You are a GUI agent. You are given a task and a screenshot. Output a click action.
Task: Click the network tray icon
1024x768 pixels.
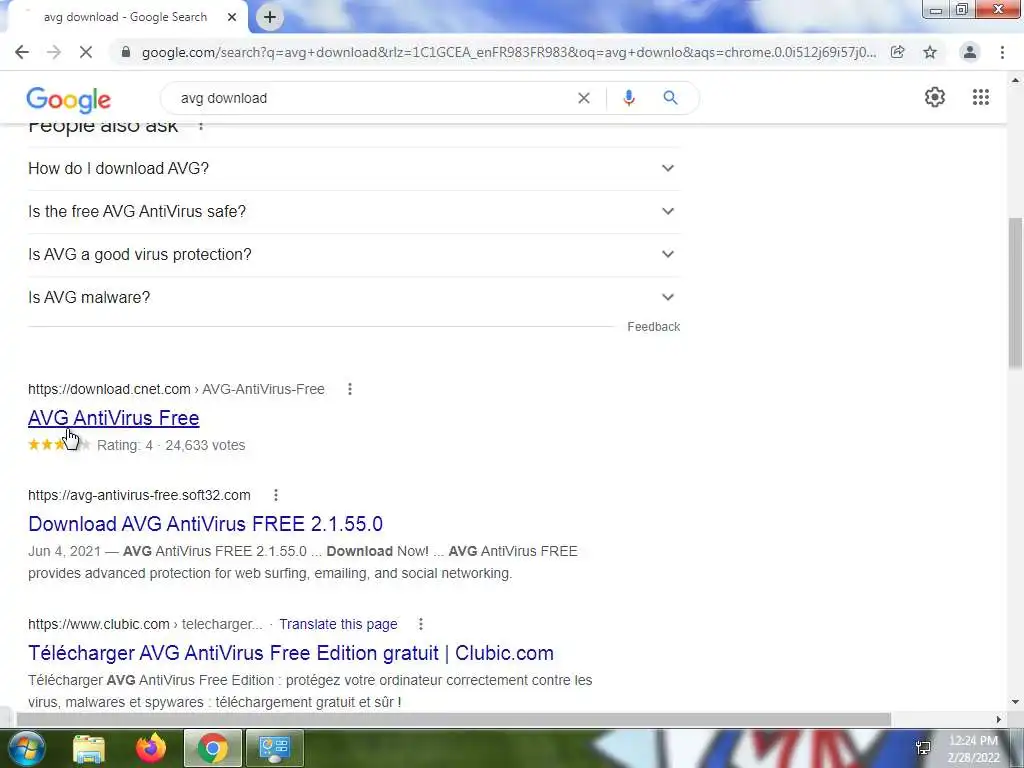point(923,748)
